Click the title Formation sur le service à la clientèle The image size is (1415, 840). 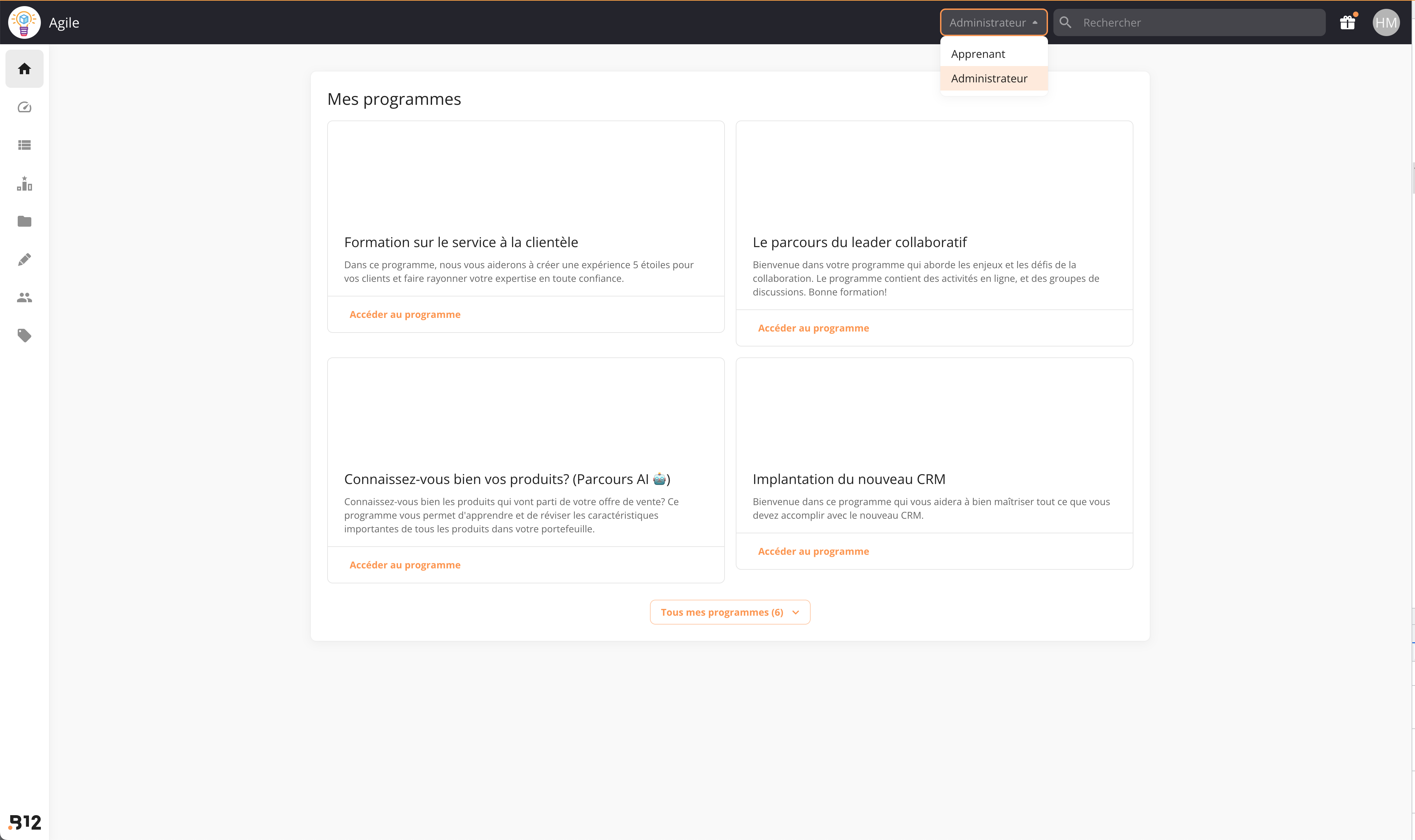(461, 242)
